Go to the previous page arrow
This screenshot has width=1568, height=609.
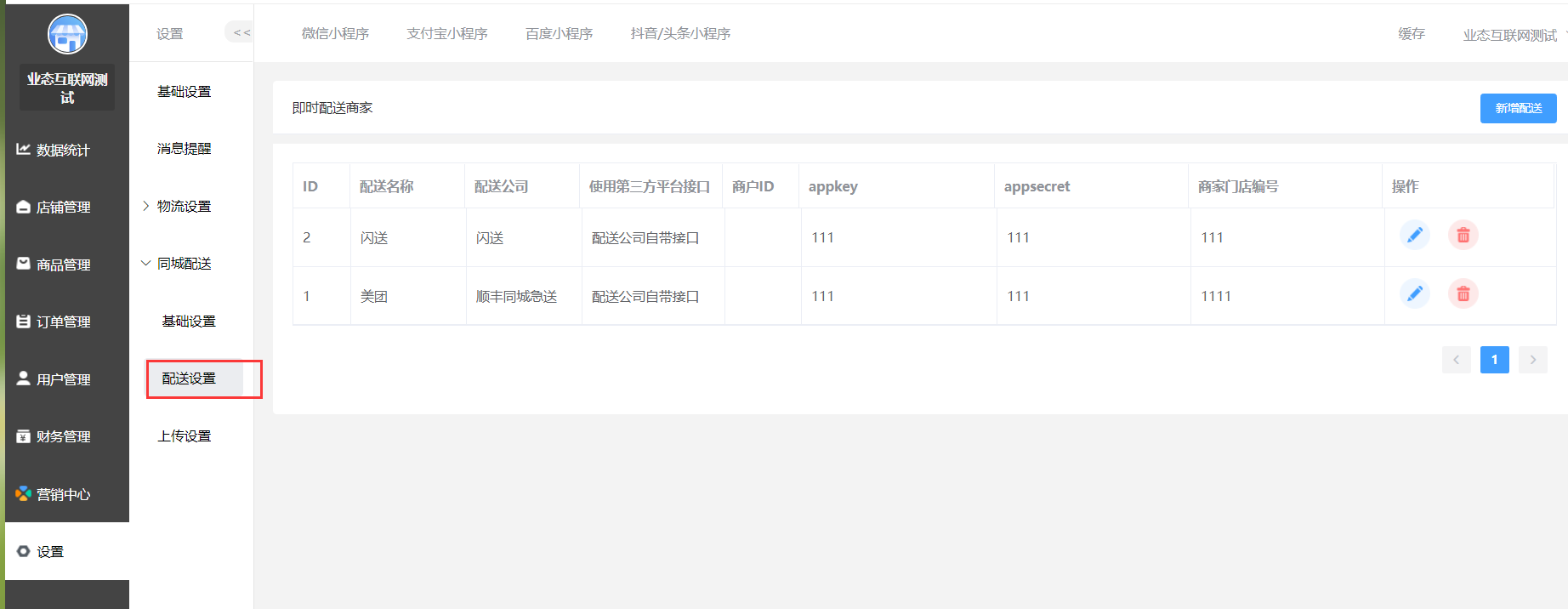point(1456,360)
